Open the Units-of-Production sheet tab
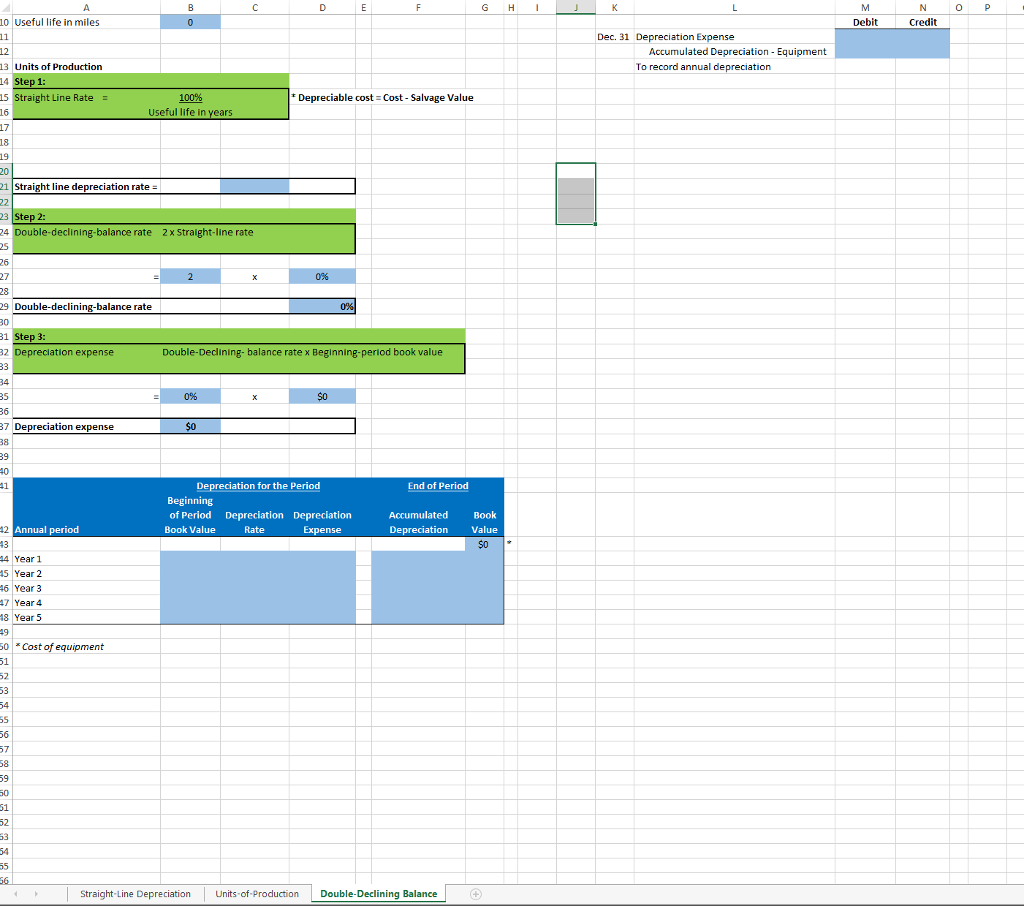1024x906 pixels. pos(257,894)
